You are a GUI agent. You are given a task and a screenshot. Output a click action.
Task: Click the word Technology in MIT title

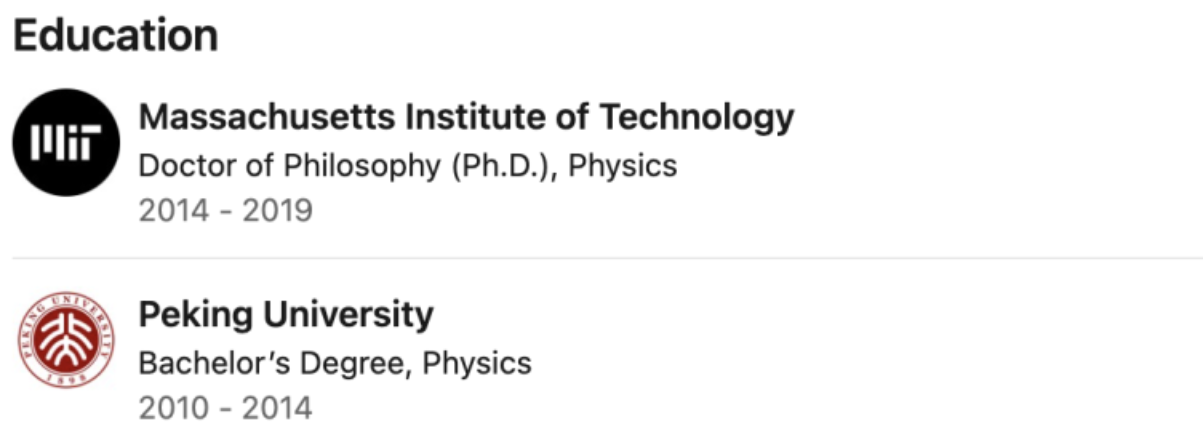click(696, 118)
